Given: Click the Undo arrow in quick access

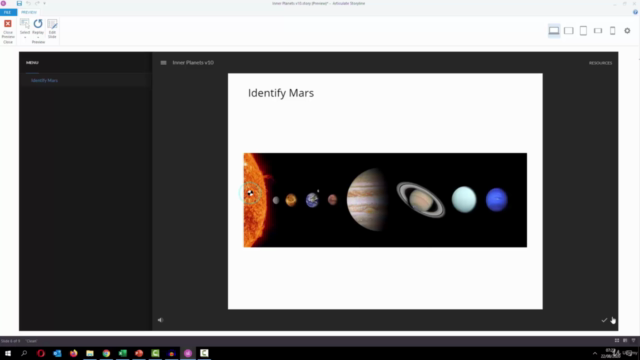Looking at the screenshot, I should click(28, 3).
